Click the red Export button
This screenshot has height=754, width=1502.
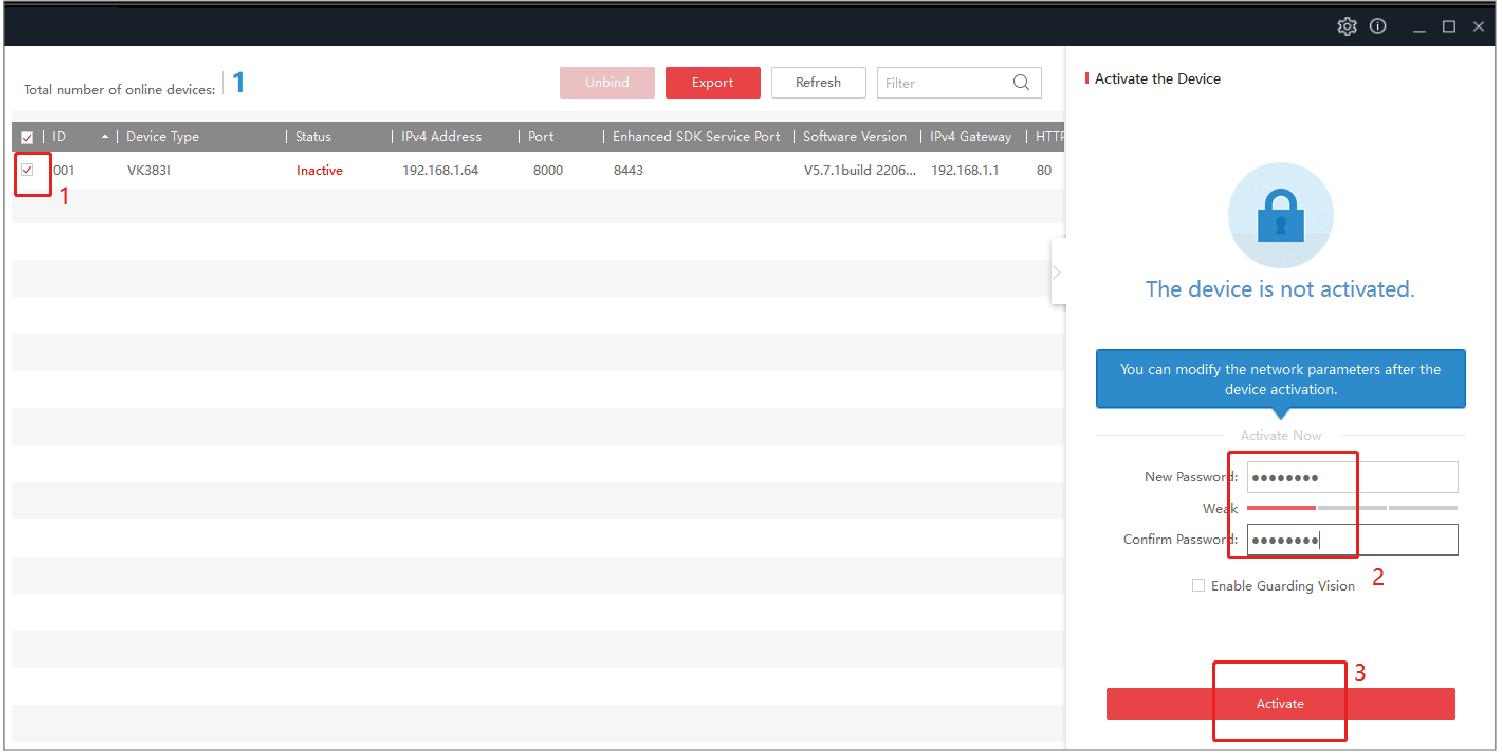click(713, 83)
